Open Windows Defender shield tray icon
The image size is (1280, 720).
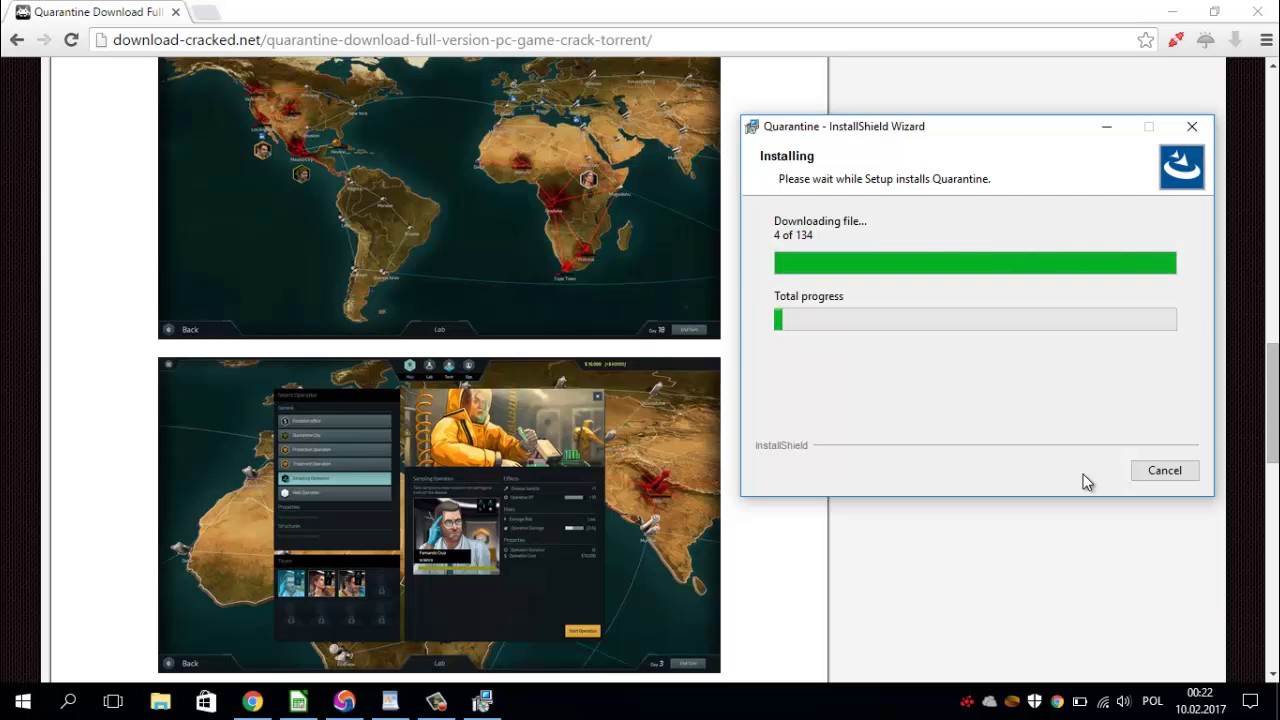1035,702
